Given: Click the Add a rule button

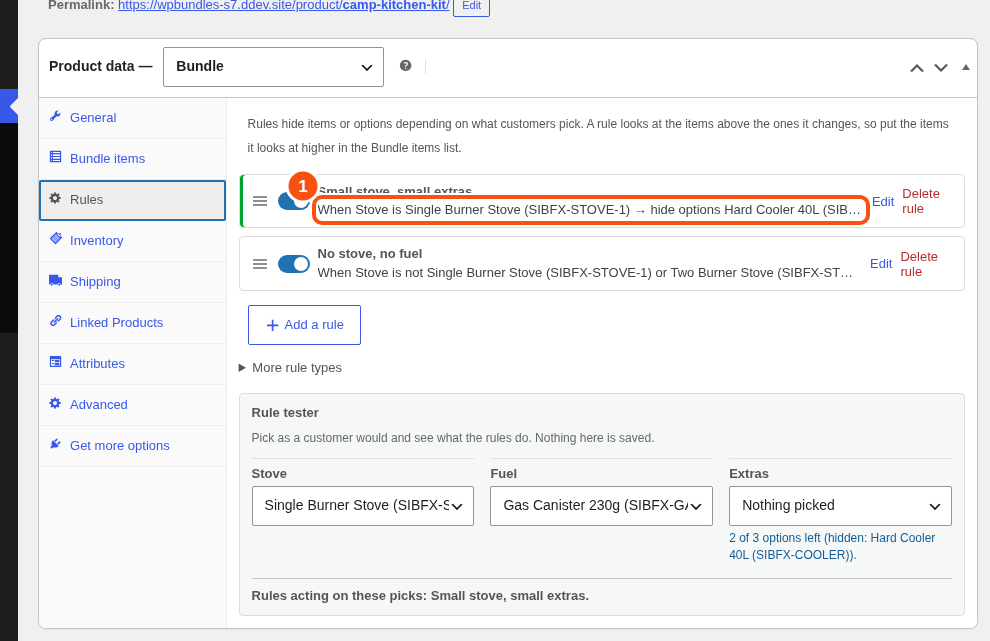Looking at the screenshot, I should (304, 325).
